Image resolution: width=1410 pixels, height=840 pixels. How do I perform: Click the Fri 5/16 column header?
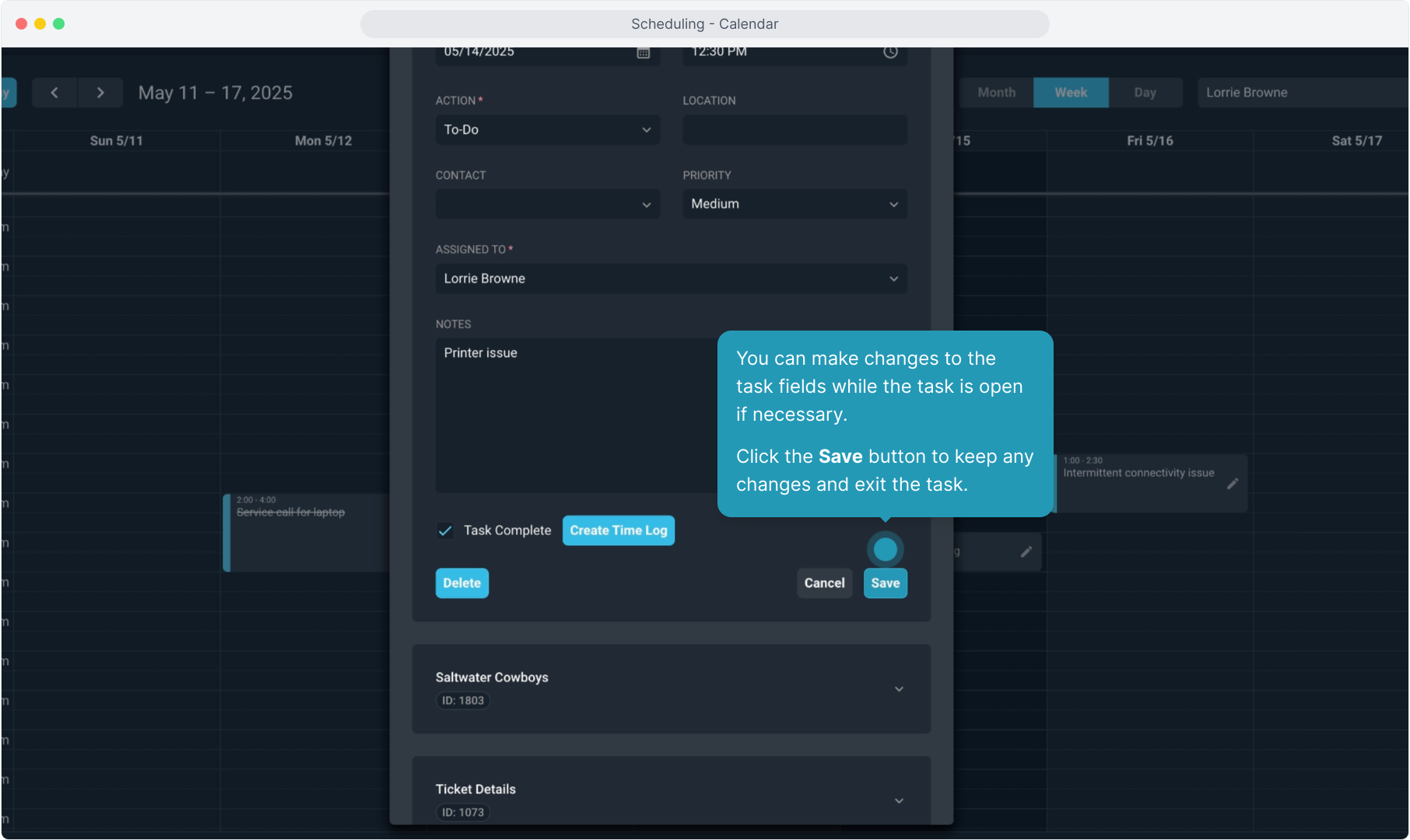click(x=1150, y=141)
